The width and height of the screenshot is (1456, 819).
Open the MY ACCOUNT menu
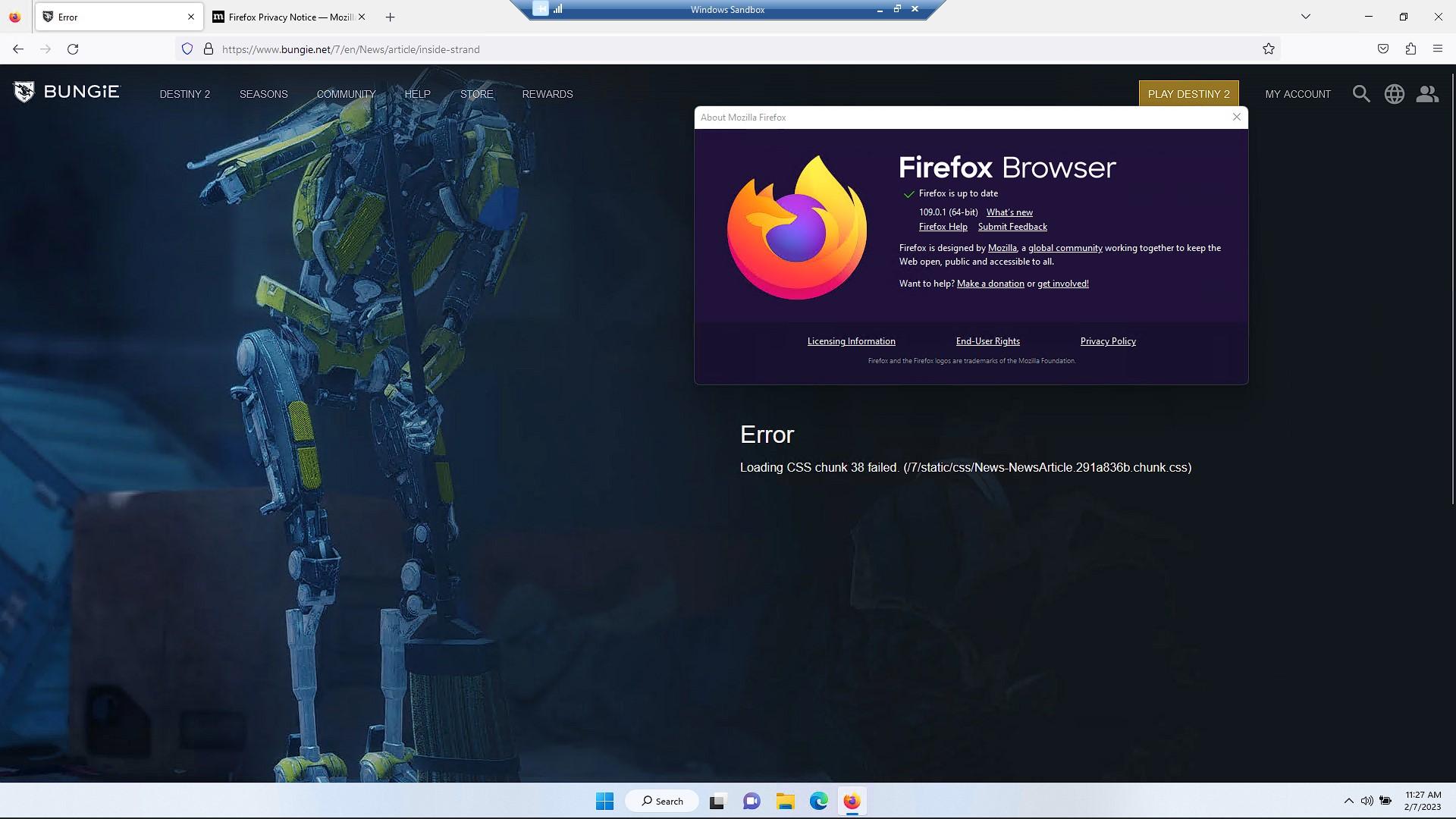(1297, 94)
